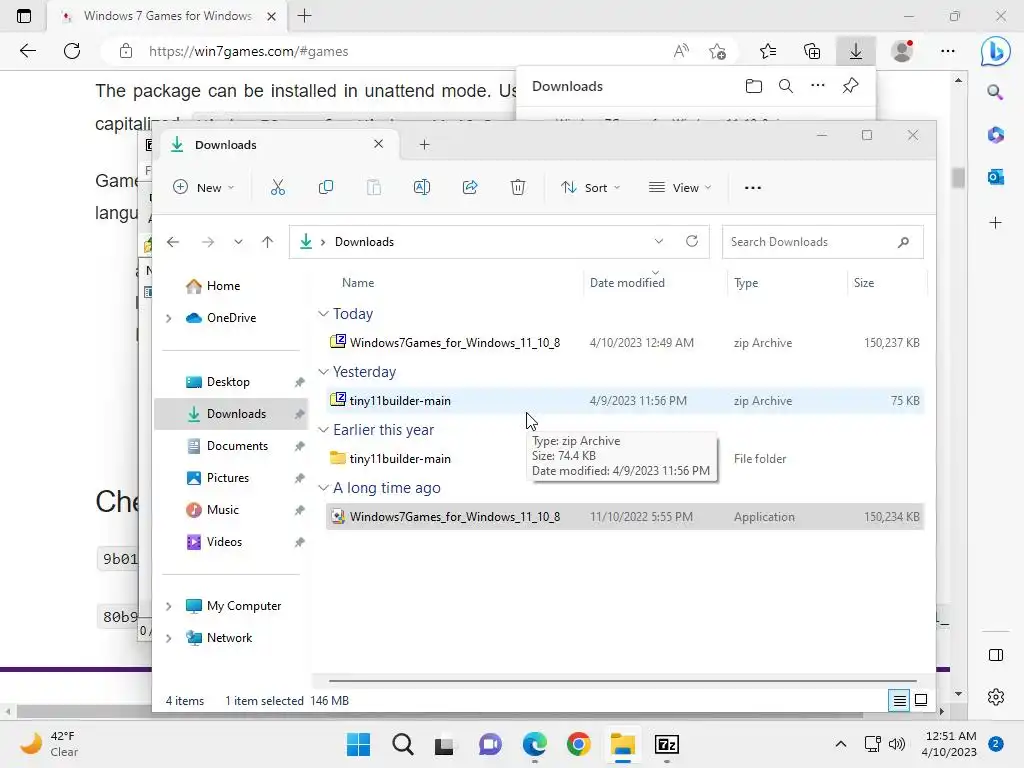Go back in File Explorer navigation
This screenshot has height=768, width=1024.
tap(173, 242)
